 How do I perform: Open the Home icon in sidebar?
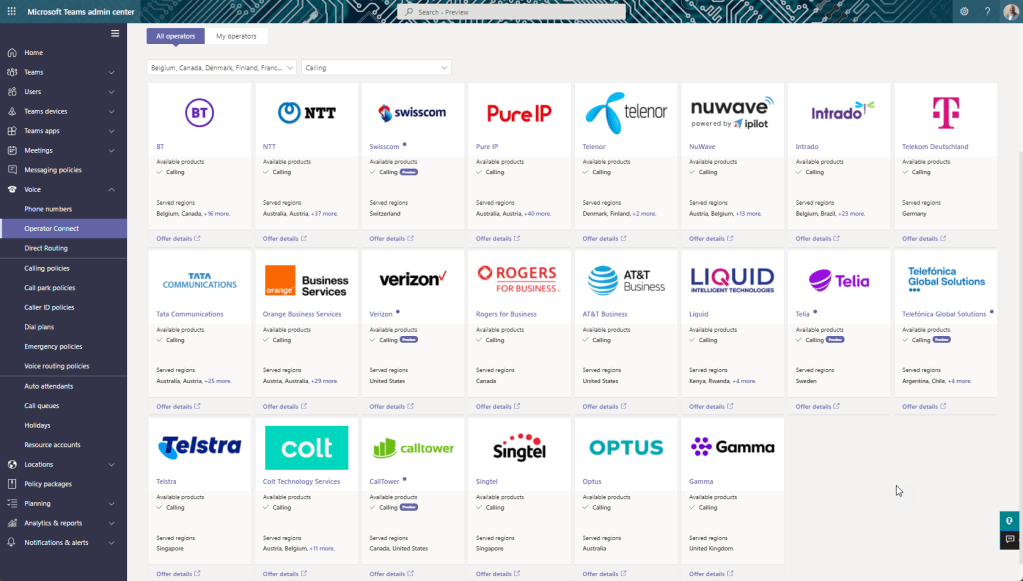11,52
